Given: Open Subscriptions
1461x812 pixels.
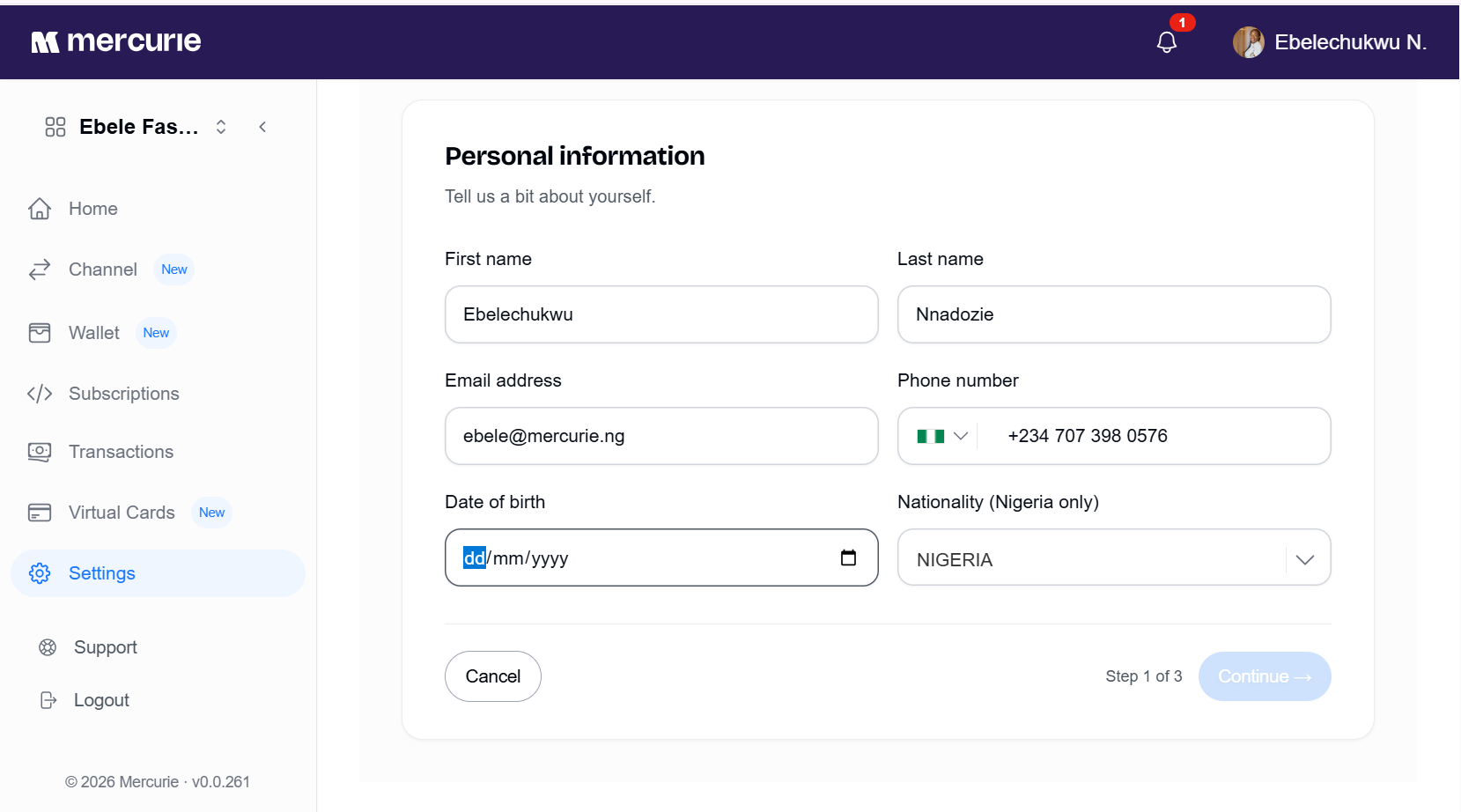Looking at the screenshot, I should point(124,394).
